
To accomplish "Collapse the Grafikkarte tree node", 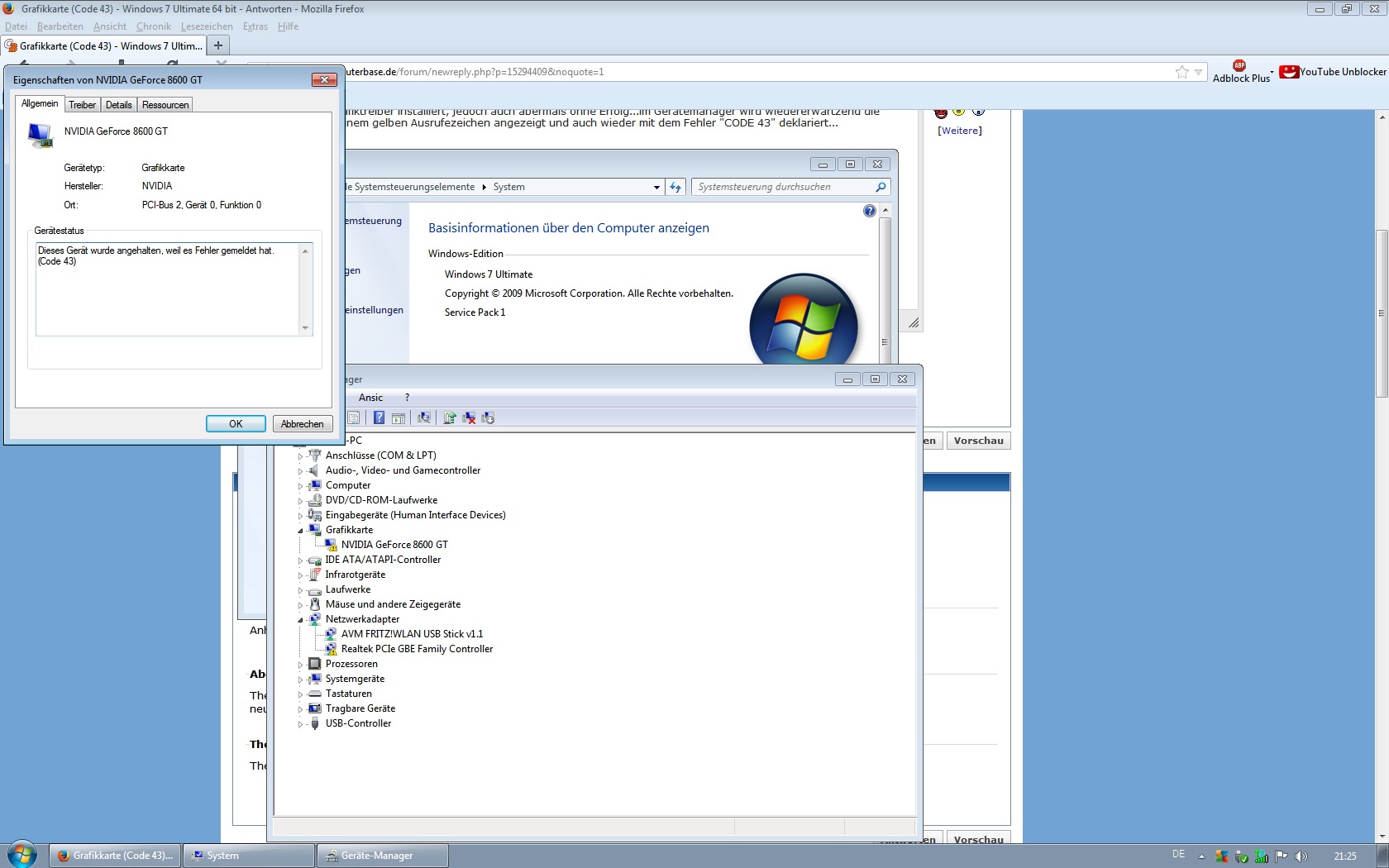I will tap(300, 531).
